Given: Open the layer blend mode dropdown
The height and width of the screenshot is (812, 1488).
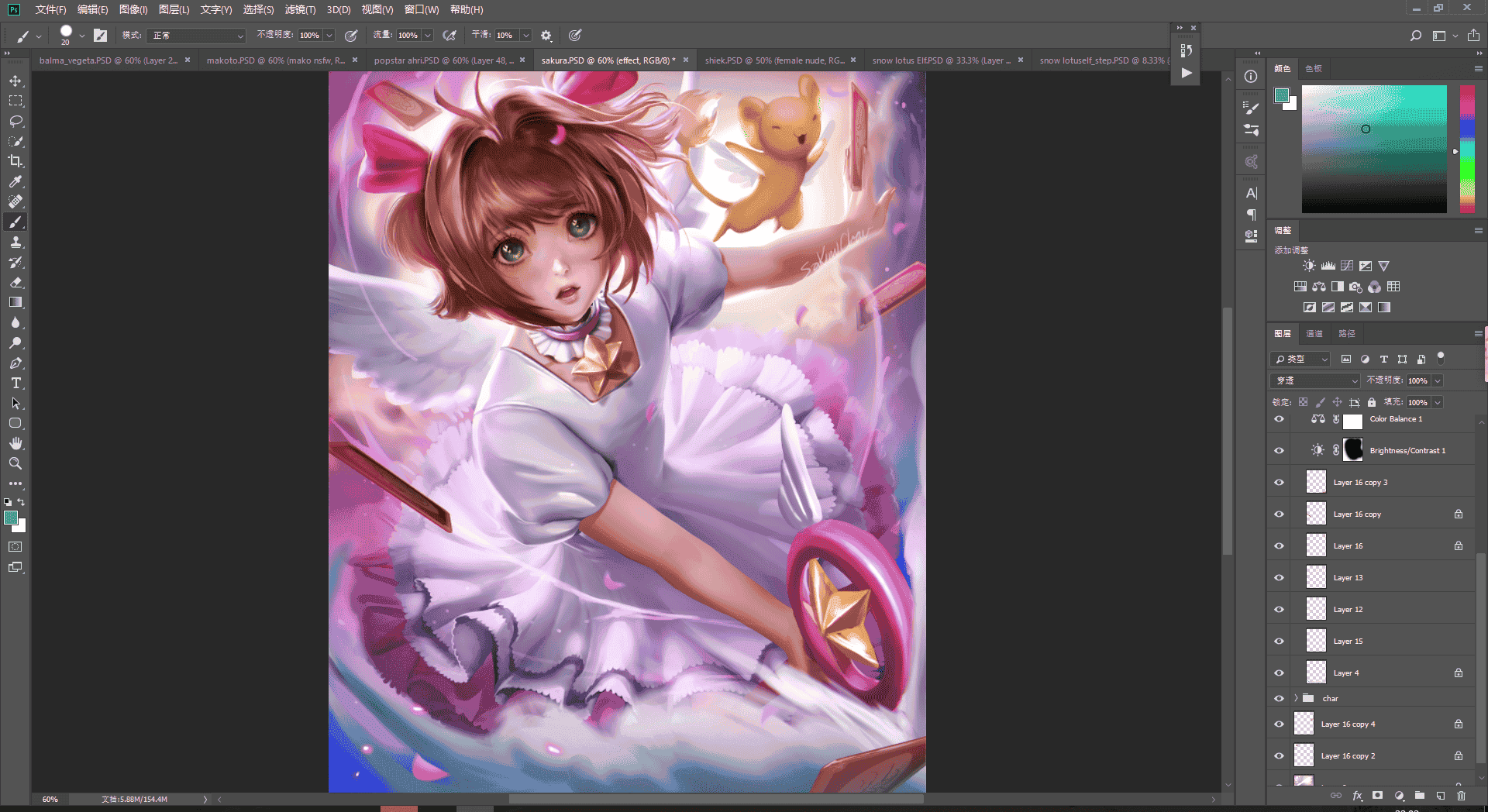Looking at the screenshot, I should [1315, 380].
